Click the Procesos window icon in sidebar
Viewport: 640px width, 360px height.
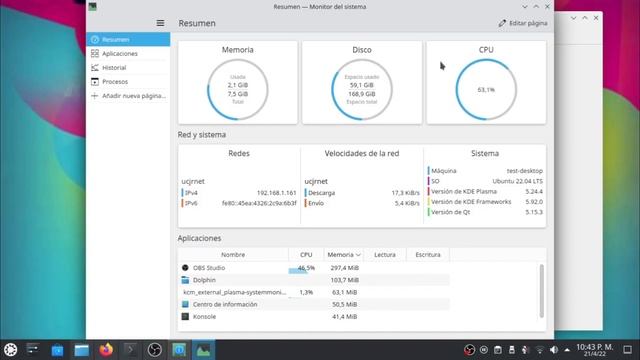95,82
